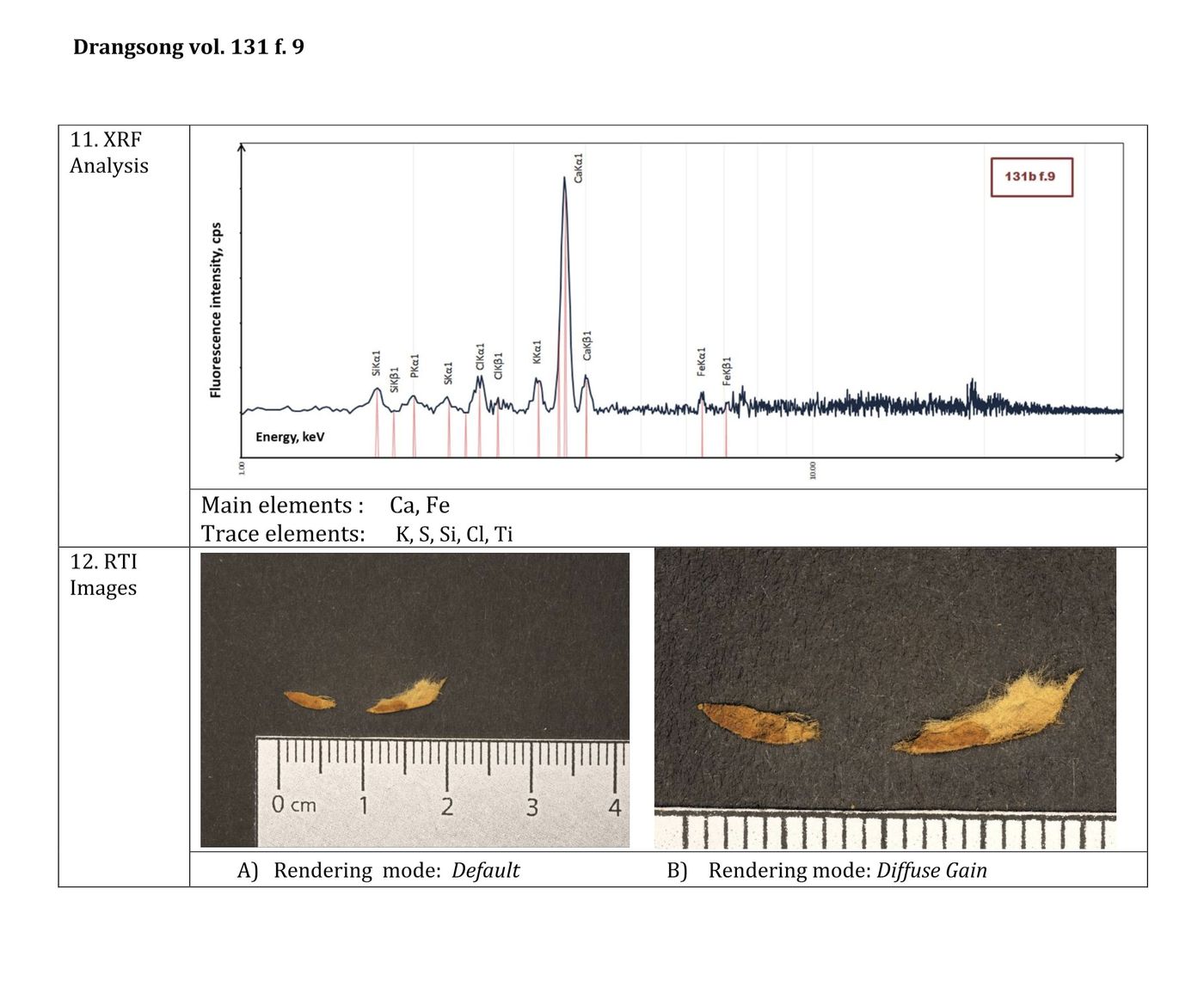Open RTI image B Diffuse Gain photo
The width and height of the screenshot is (1204, 987).
[885, 699]
